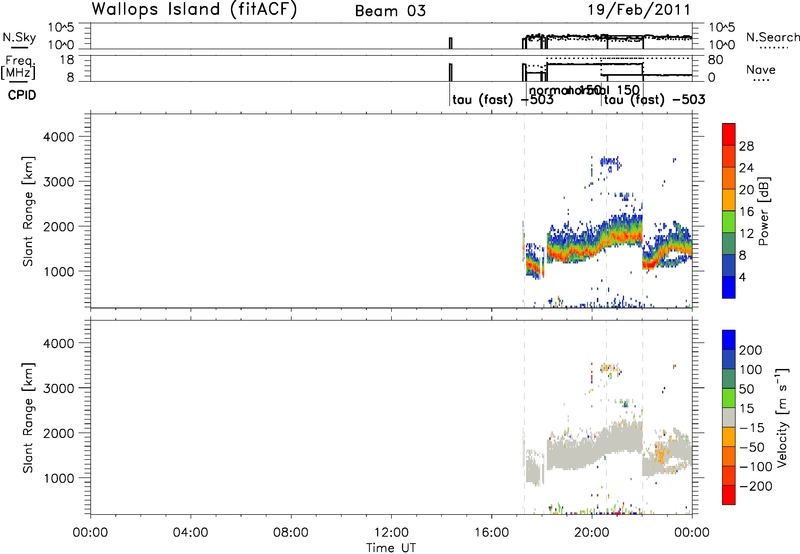This screenshot has height=554, width=800.
Task: Click the "80" Nave axis tick
Action: [x=715, y=60]
